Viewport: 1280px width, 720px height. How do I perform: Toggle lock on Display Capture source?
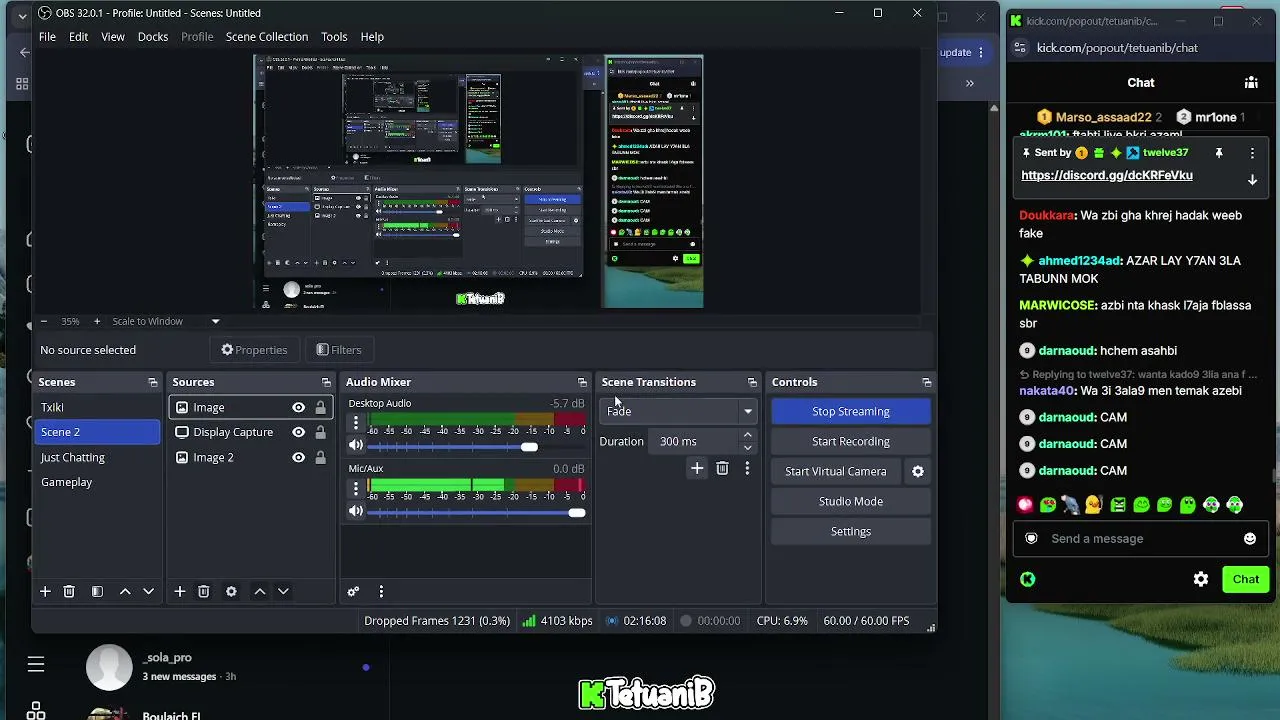click(320, 432)
